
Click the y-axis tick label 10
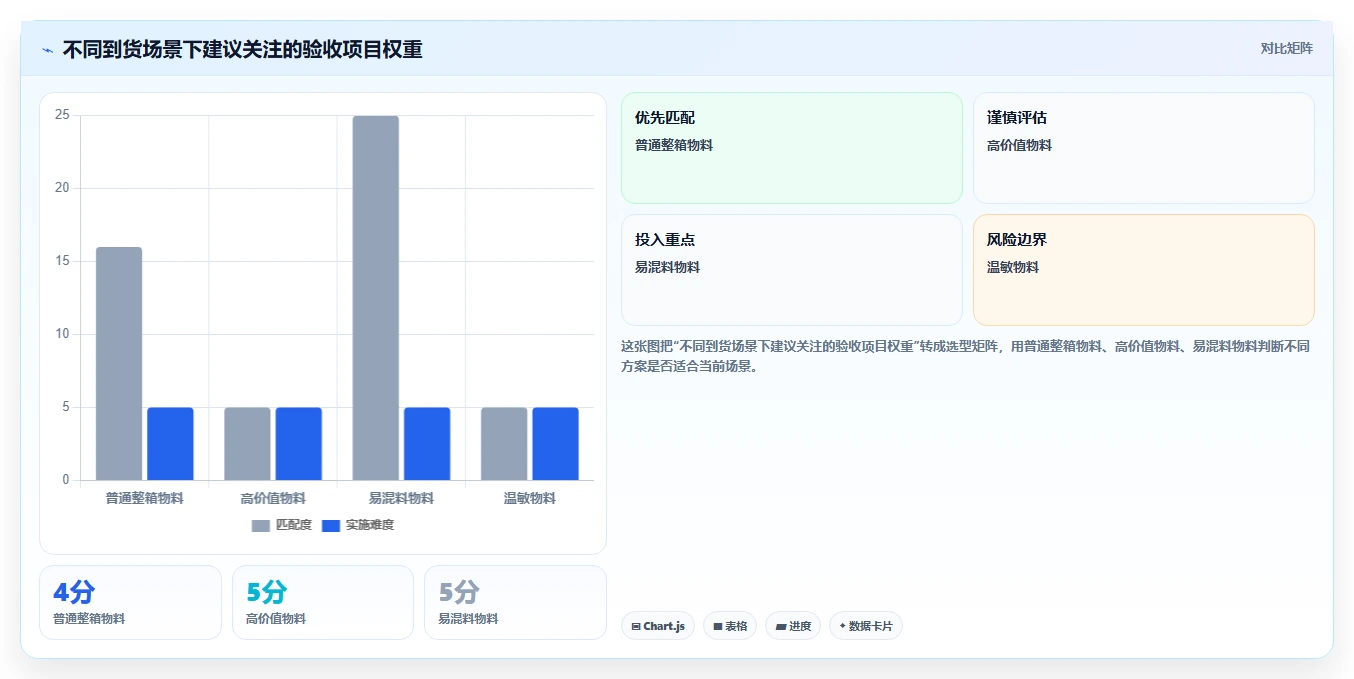[x=62, y=334]
